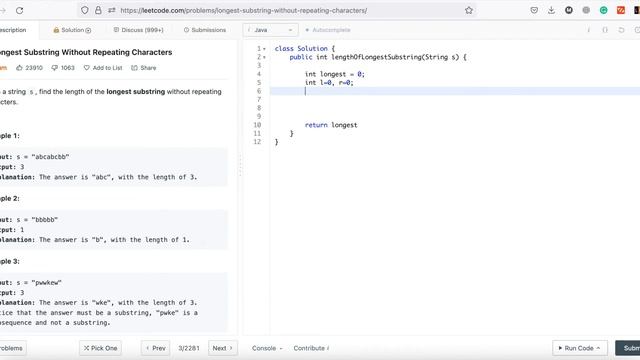640x360 pixels.
Task: Click example input s = "bbbbb"
Action: [x=37, y=220]
